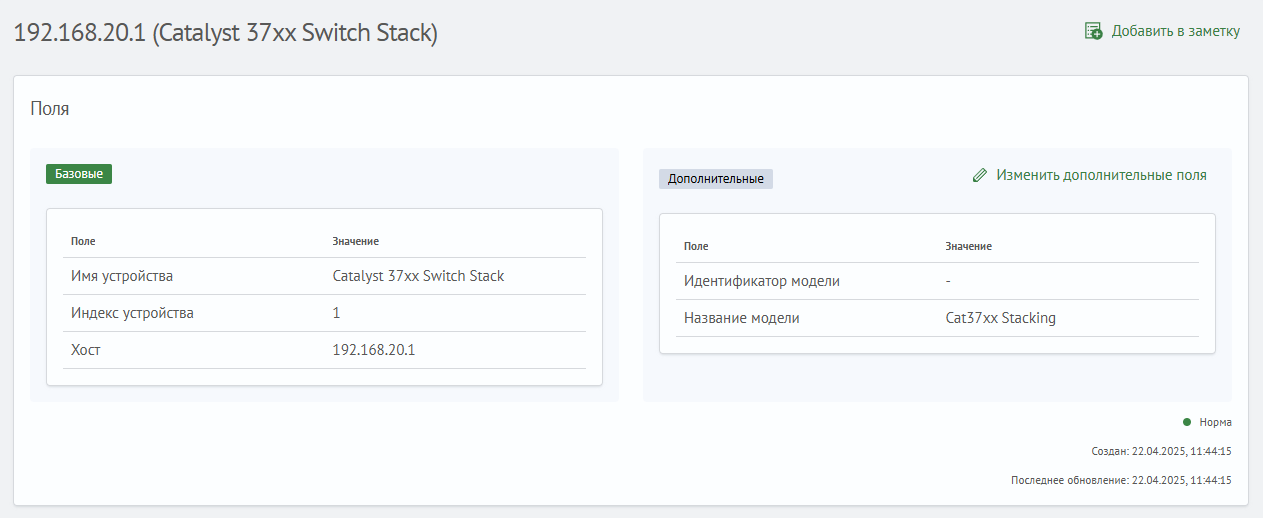Select host value '192.168.20.1' in table
Viewport: 1263px width, 518px height.
pyautogui.click(x=373, y=350)
